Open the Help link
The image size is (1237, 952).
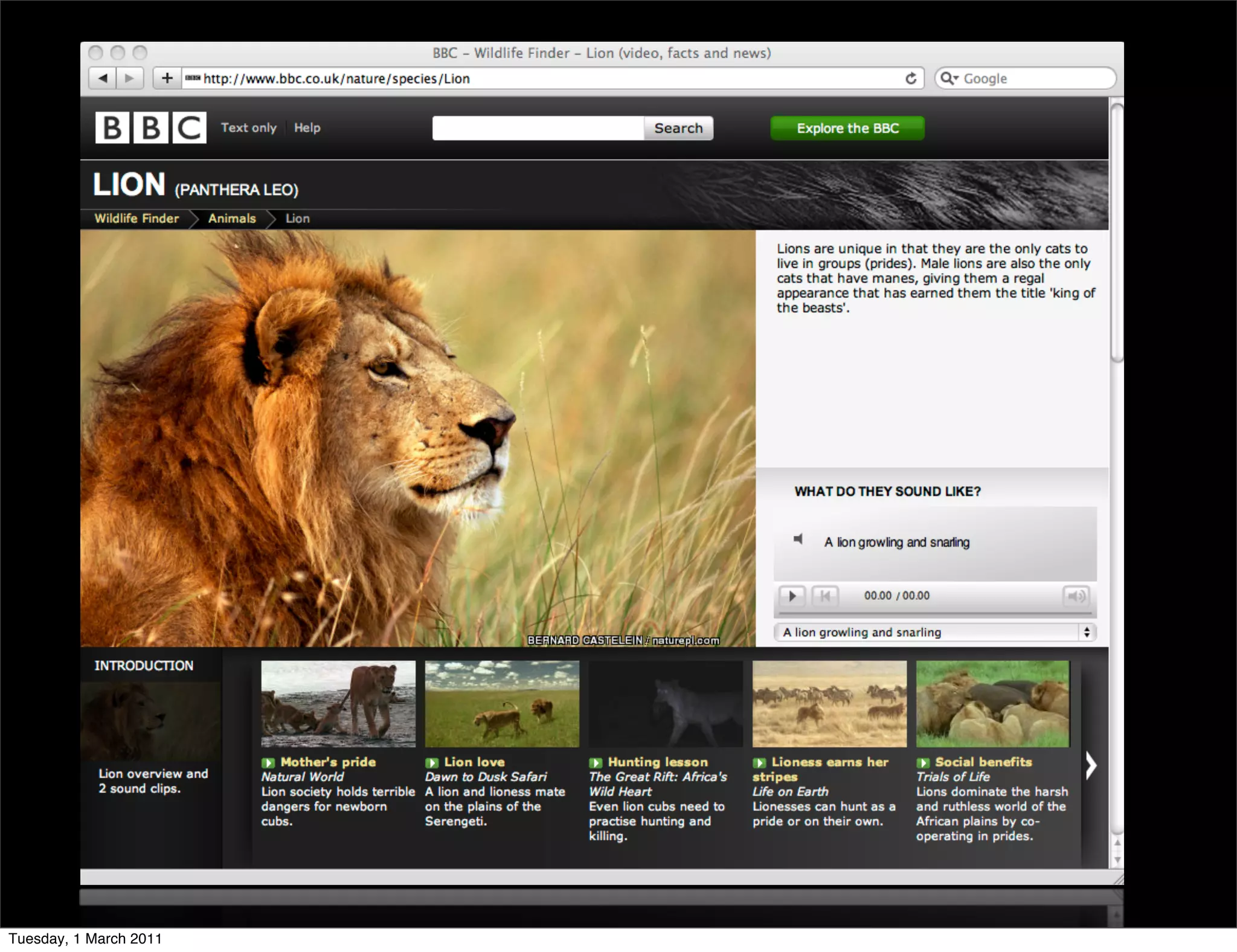click(307, 127)
